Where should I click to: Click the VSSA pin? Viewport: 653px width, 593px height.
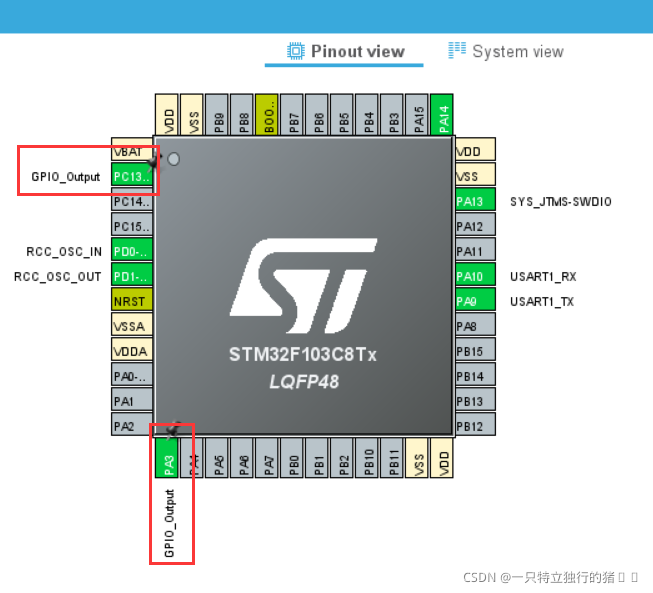click(132, 326)
